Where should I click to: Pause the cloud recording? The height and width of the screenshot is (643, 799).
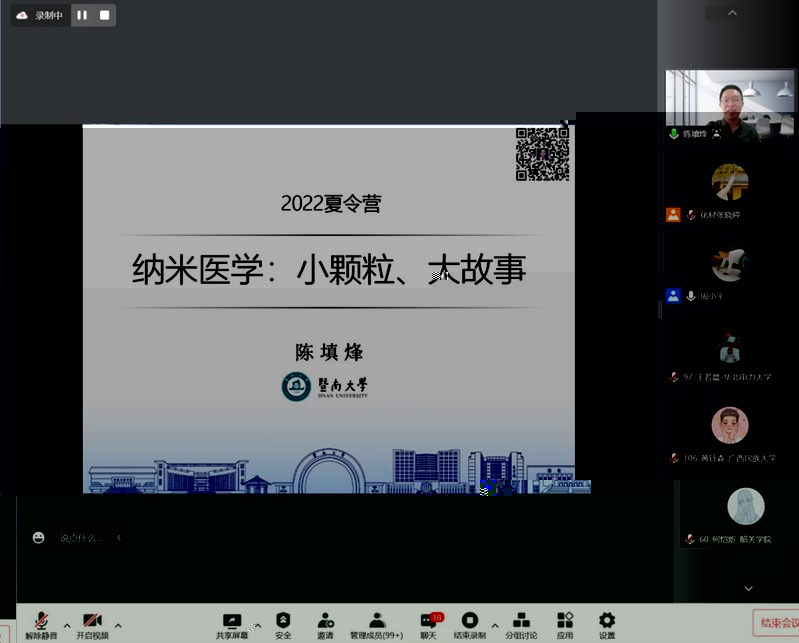pos(82,15)
